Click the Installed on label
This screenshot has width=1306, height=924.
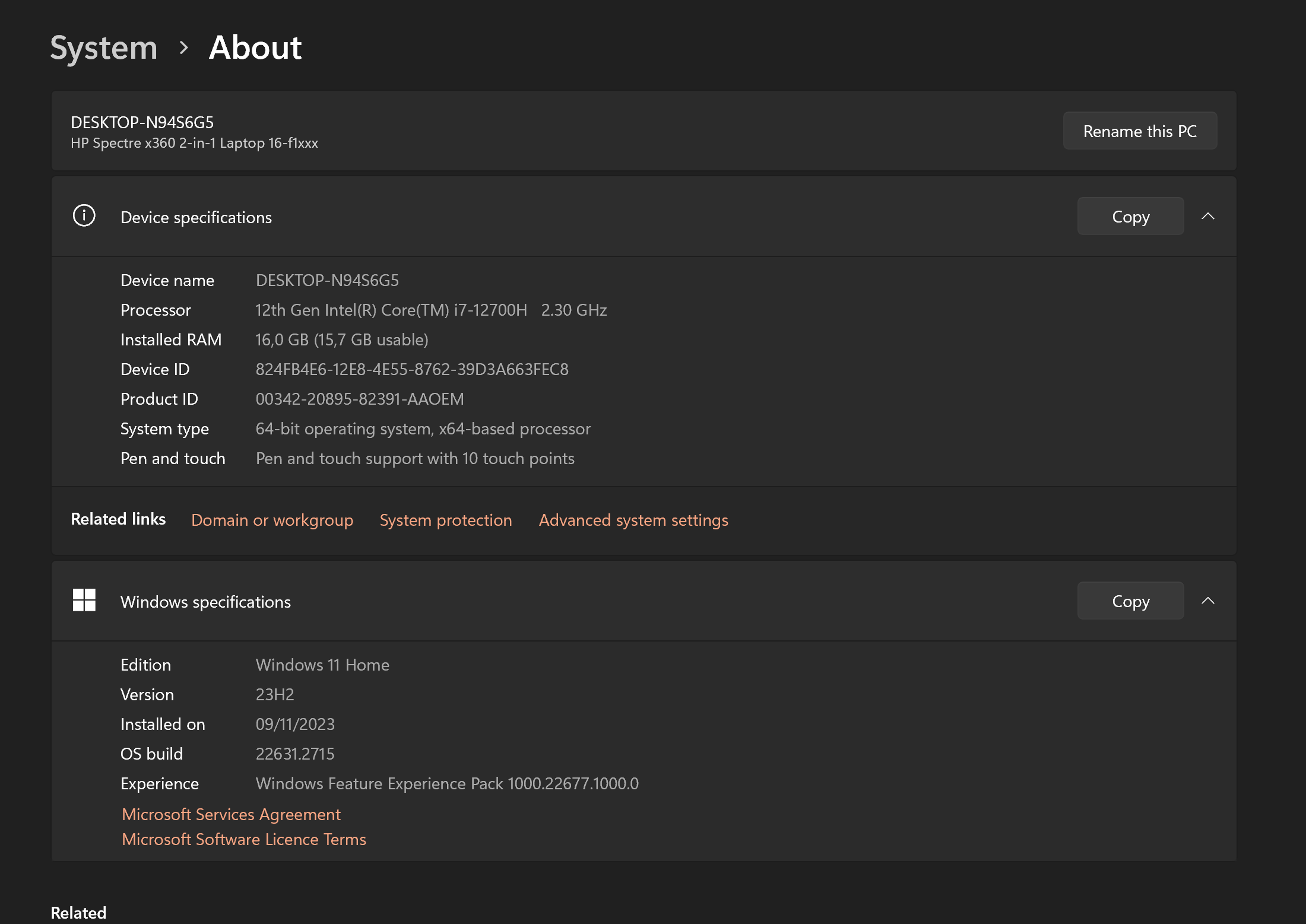[x=163, y=724]
